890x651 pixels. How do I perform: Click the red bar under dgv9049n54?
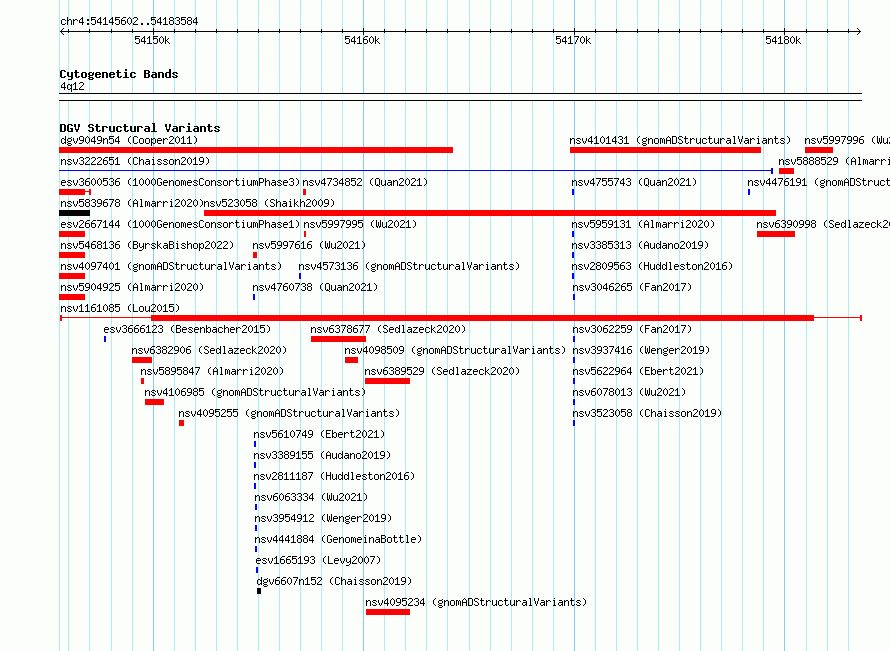click(256, 150)
